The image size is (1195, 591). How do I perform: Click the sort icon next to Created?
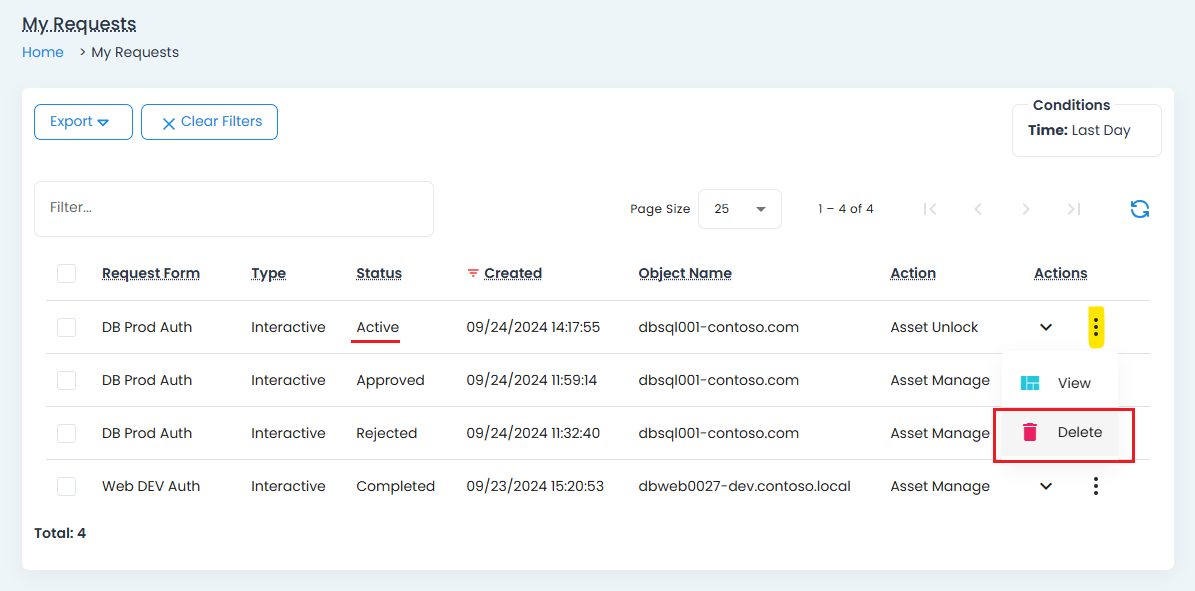click(x=473, y=274)
